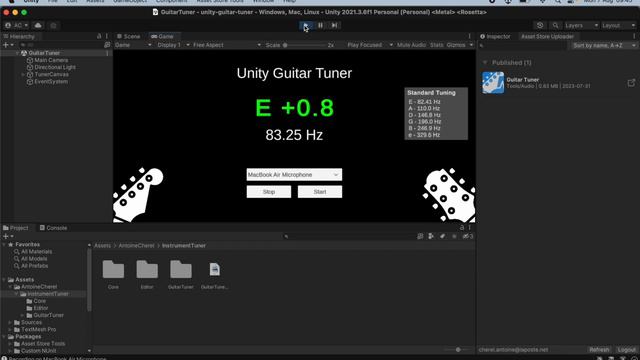Viewport: 640px width, 360px height.
Task: Click the Asset Store Uploader search field
Action: click(524, 45)
